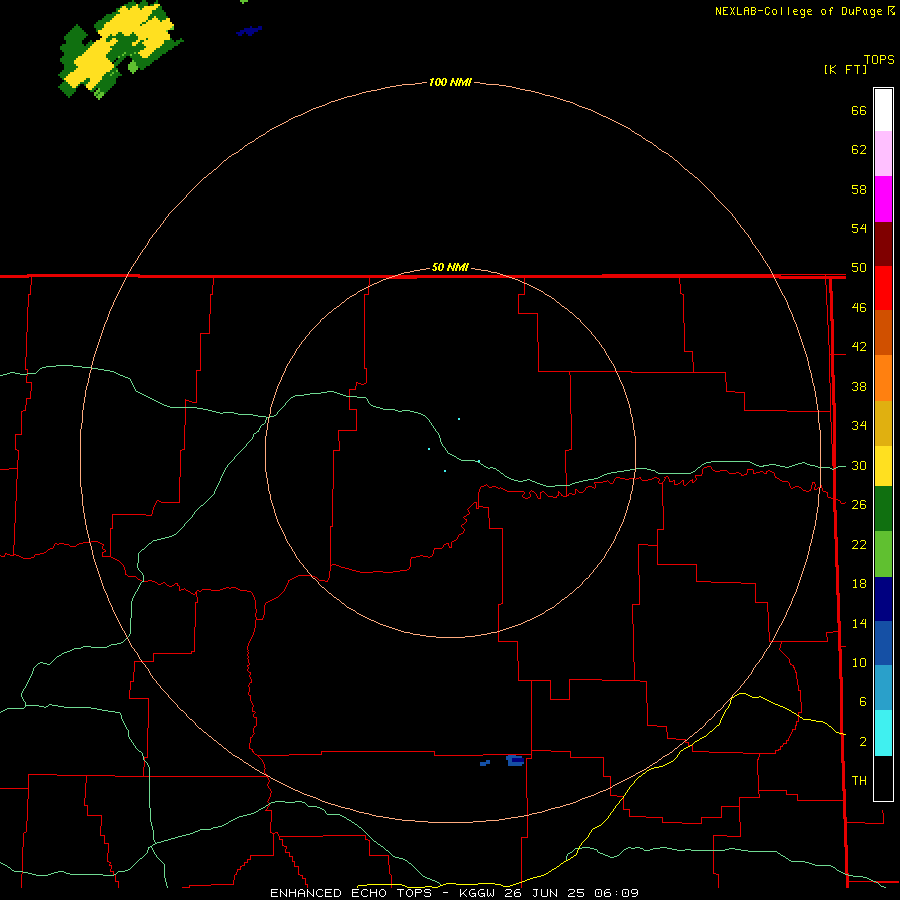
Task: Click the legend value "66"
Action: (x=859, y=110)
